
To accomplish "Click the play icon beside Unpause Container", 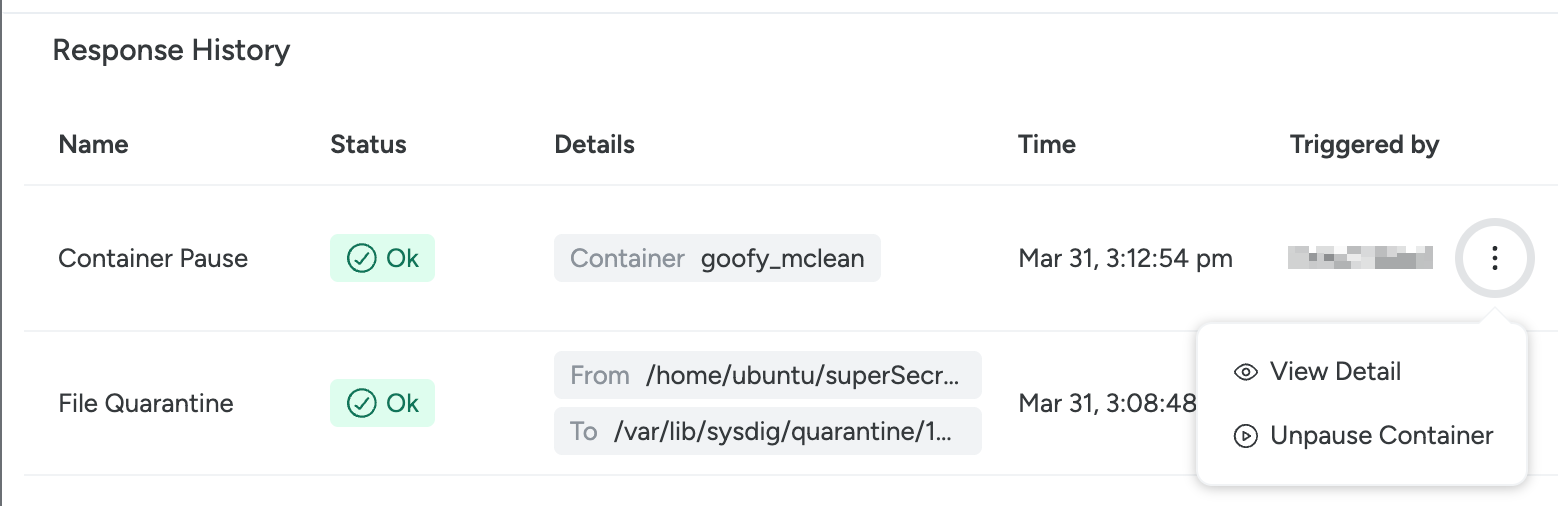I will coord(1246,436).
